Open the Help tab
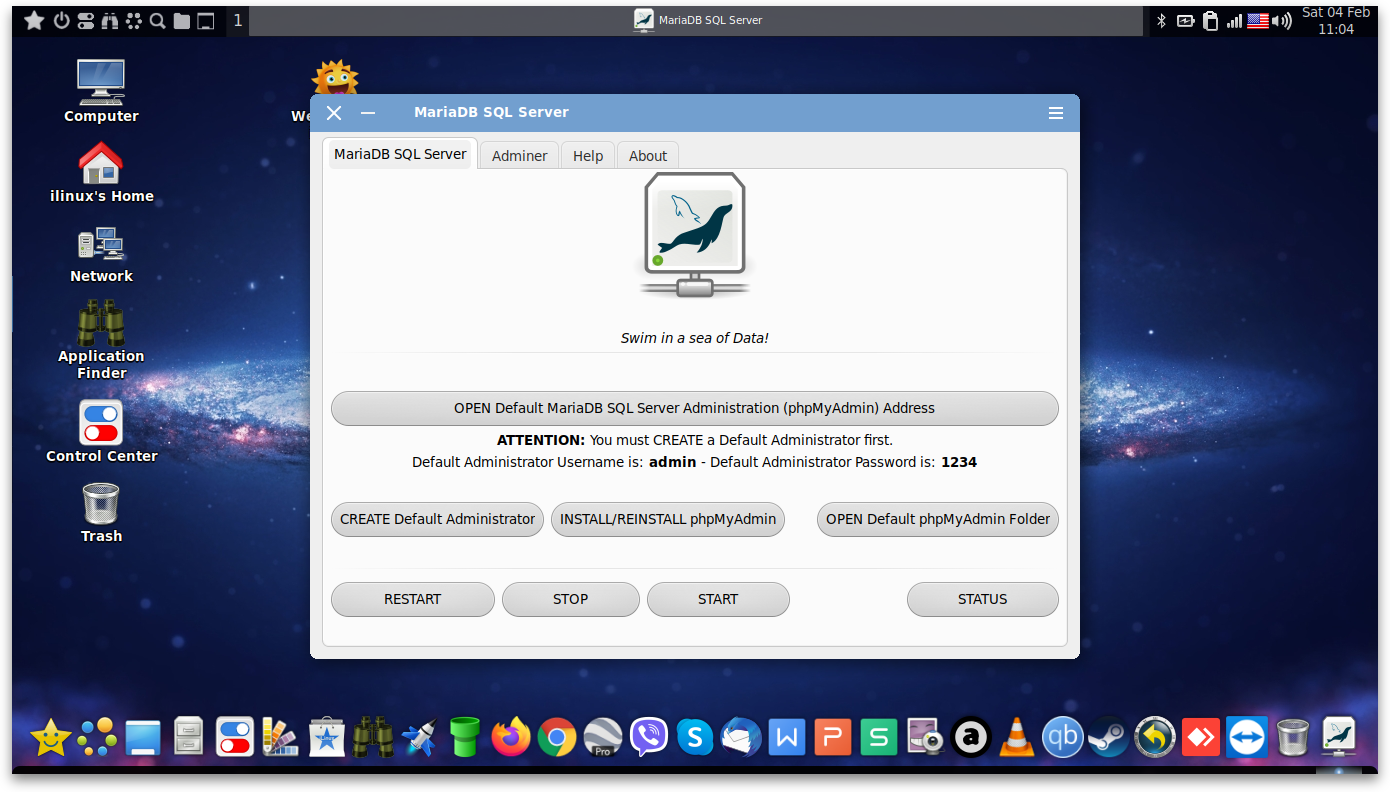The image size is (1390, 792). [588, 156]
